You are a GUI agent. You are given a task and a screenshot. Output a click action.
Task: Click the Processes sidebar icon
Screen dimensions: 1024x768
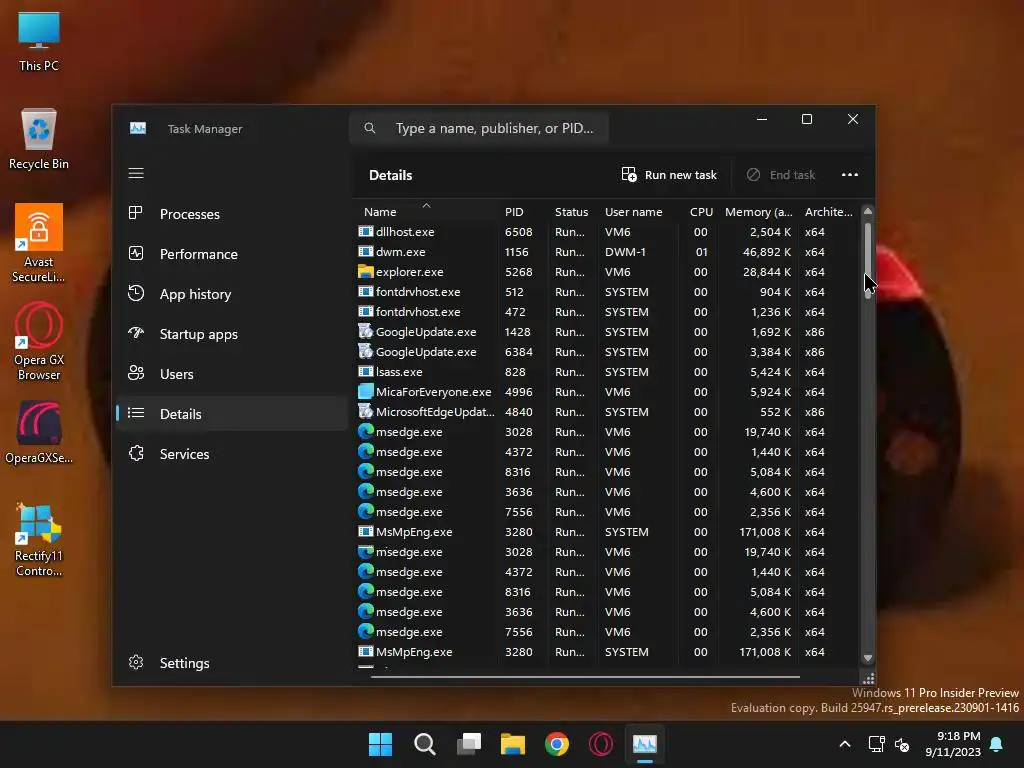(x=136, y=213)
